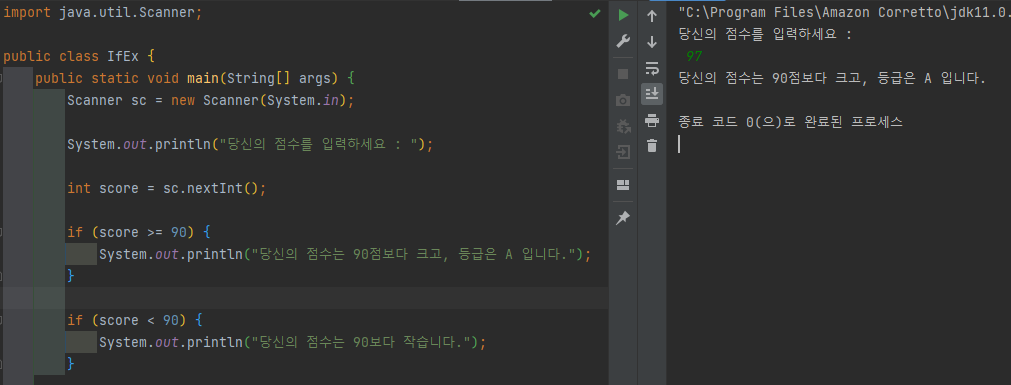Click the Stop process square icon
Viewport: 1011px width, 385px height.
coord(623,74)
